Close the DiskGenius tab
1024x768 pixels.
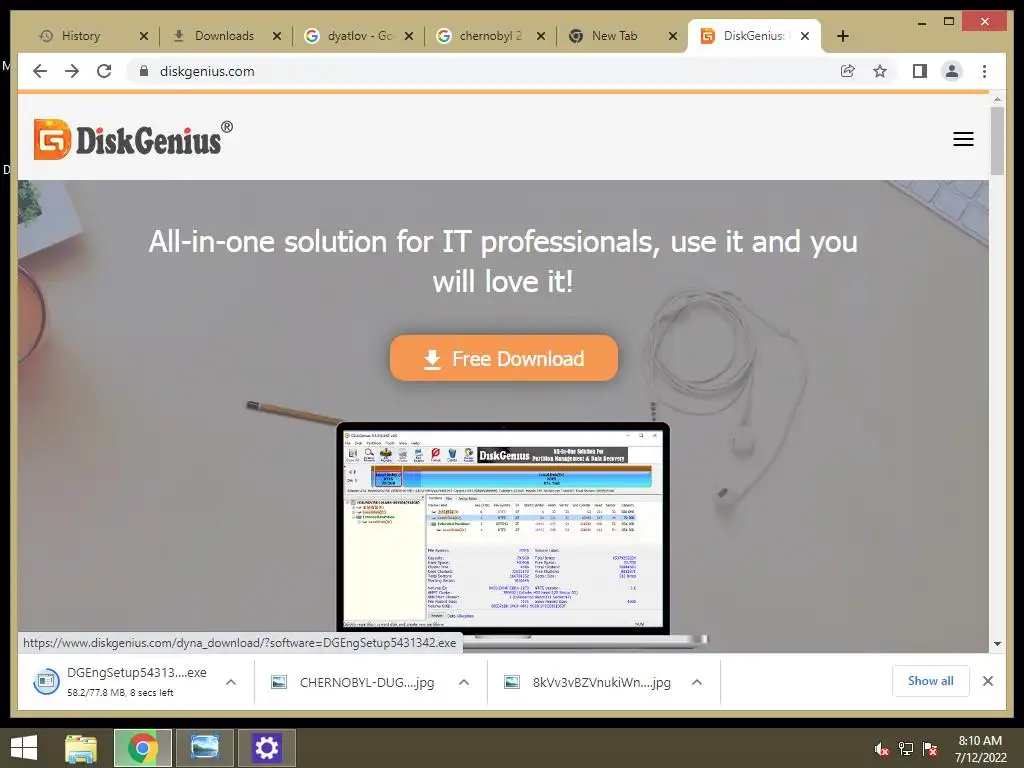click(x=805, y=36)
